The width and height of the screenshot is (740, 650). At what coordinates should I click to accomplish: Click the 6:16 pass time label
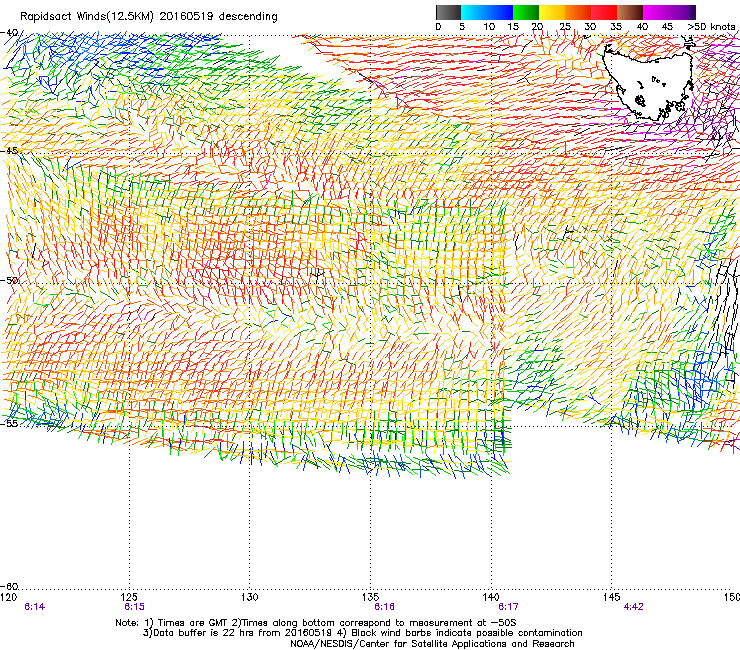pyautogui.click(x=384, y=607)
